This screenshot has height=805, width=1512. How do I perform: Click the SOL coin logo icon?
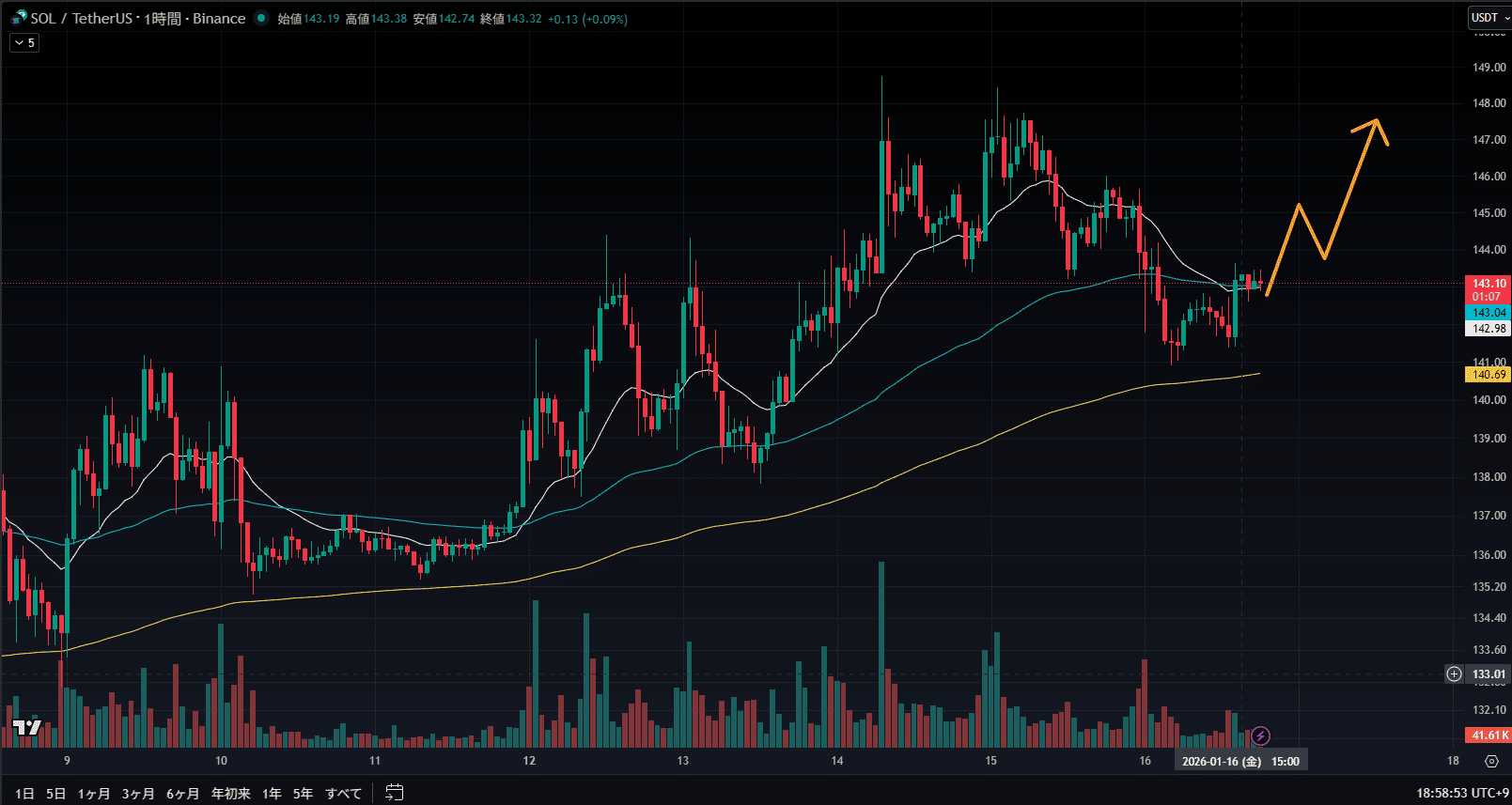[x=19, y=18]
